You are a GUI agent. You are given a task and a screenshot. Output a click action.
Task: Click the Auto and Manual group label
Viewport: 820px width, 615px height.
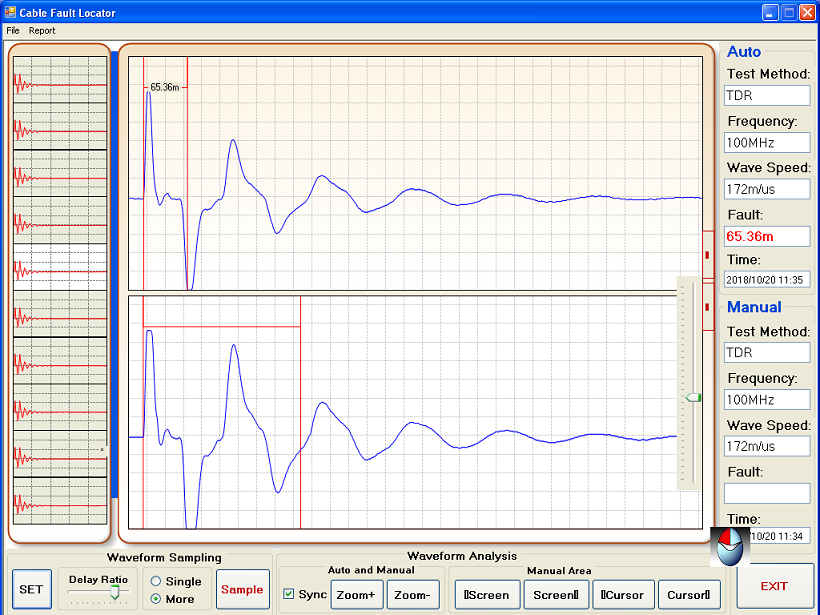(371, 570)
